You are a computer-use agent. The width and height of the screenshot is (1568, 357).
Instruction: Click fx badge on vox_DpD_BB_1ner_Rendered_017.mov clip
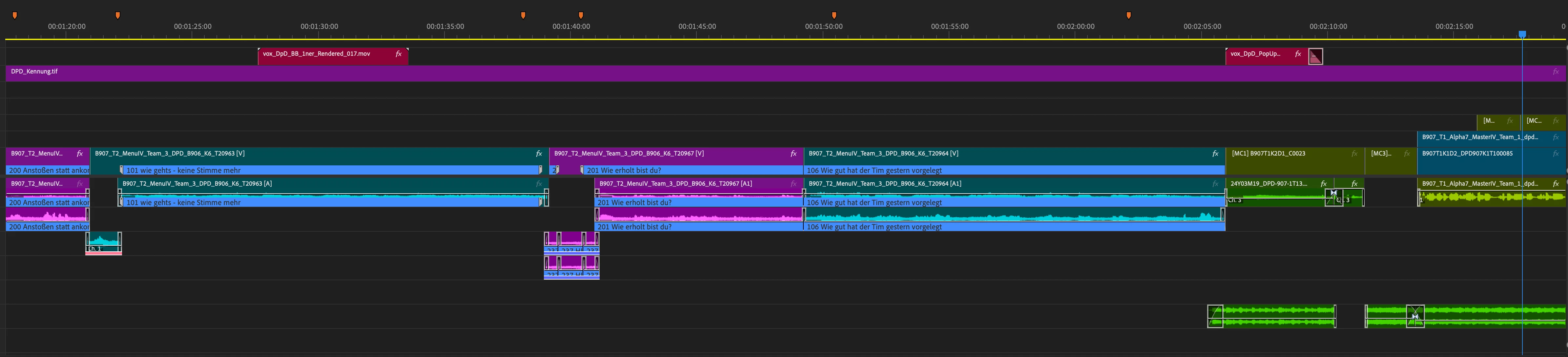[x=399, y=54]
